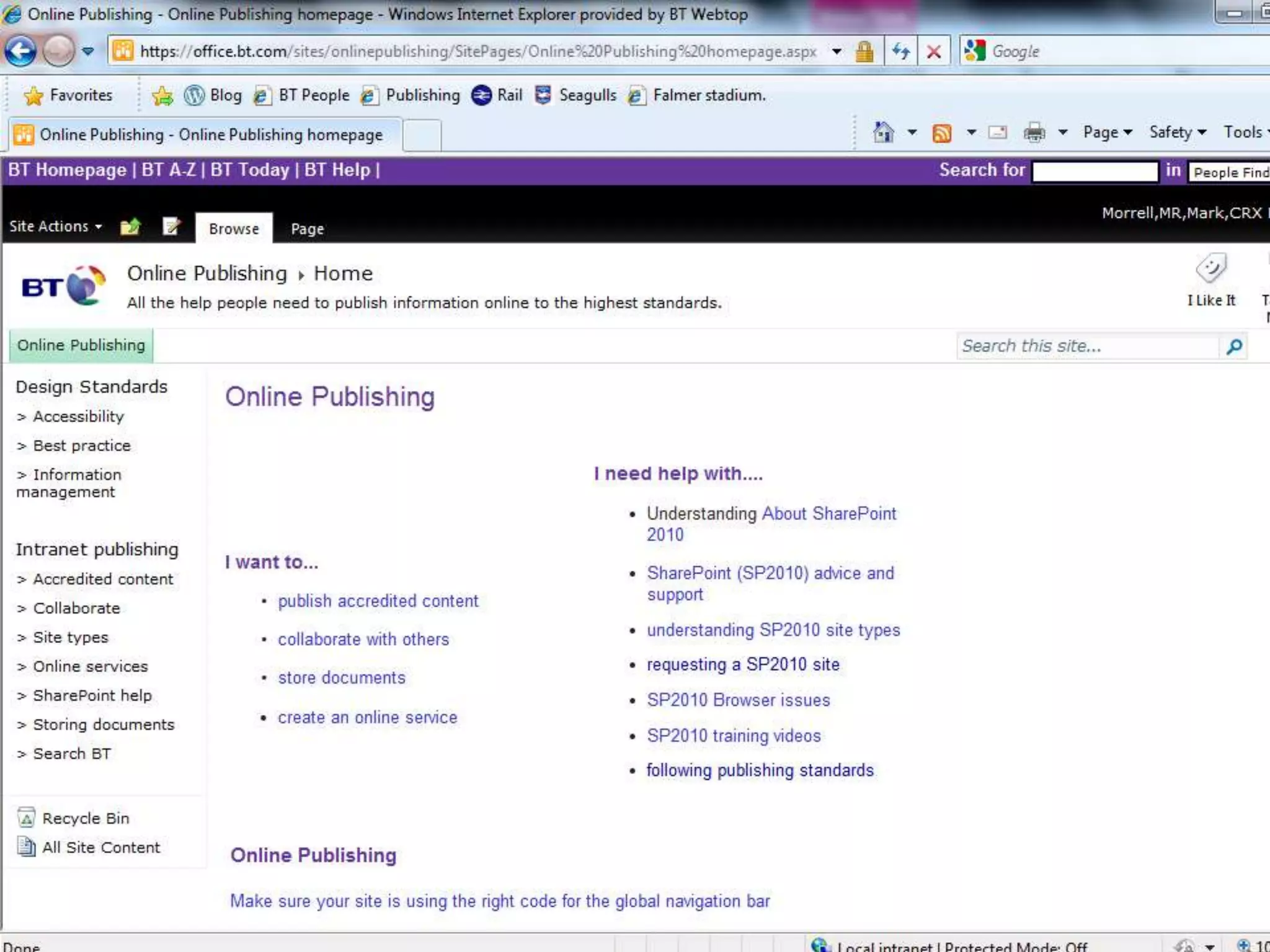Click the BT logo
The height and width of the screenshot is (952, 1270).
point(63,286)
